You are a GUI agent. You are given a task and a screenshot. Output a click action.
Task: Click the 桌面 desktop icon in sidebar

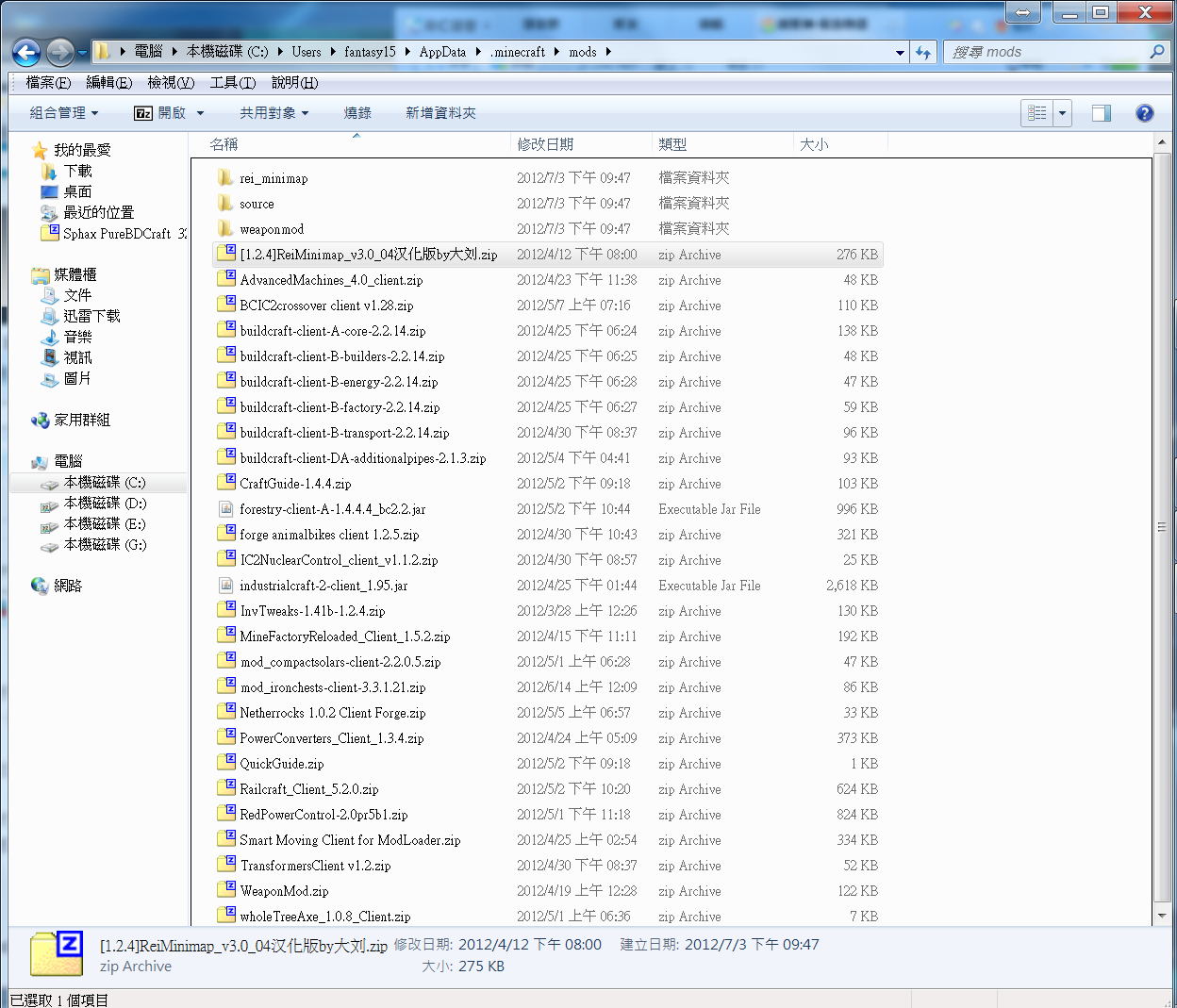coord(49,191)
